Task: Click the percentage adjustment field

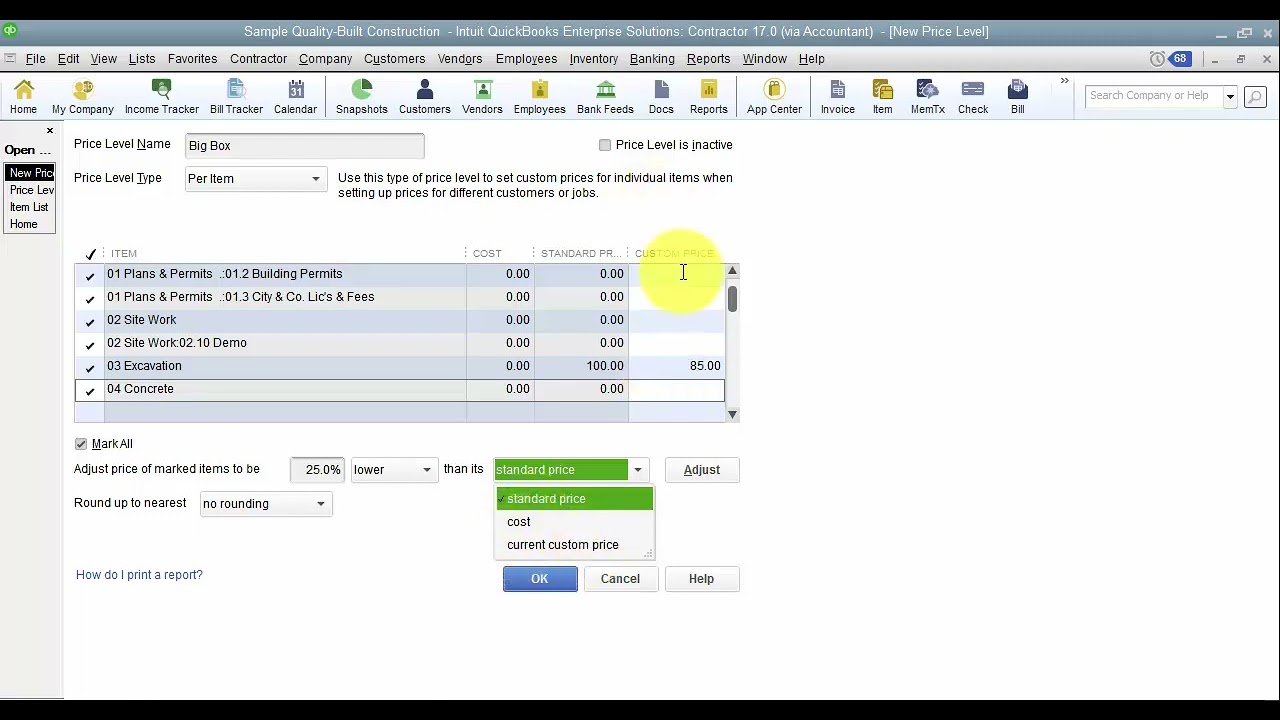Action: pos(318,470)
